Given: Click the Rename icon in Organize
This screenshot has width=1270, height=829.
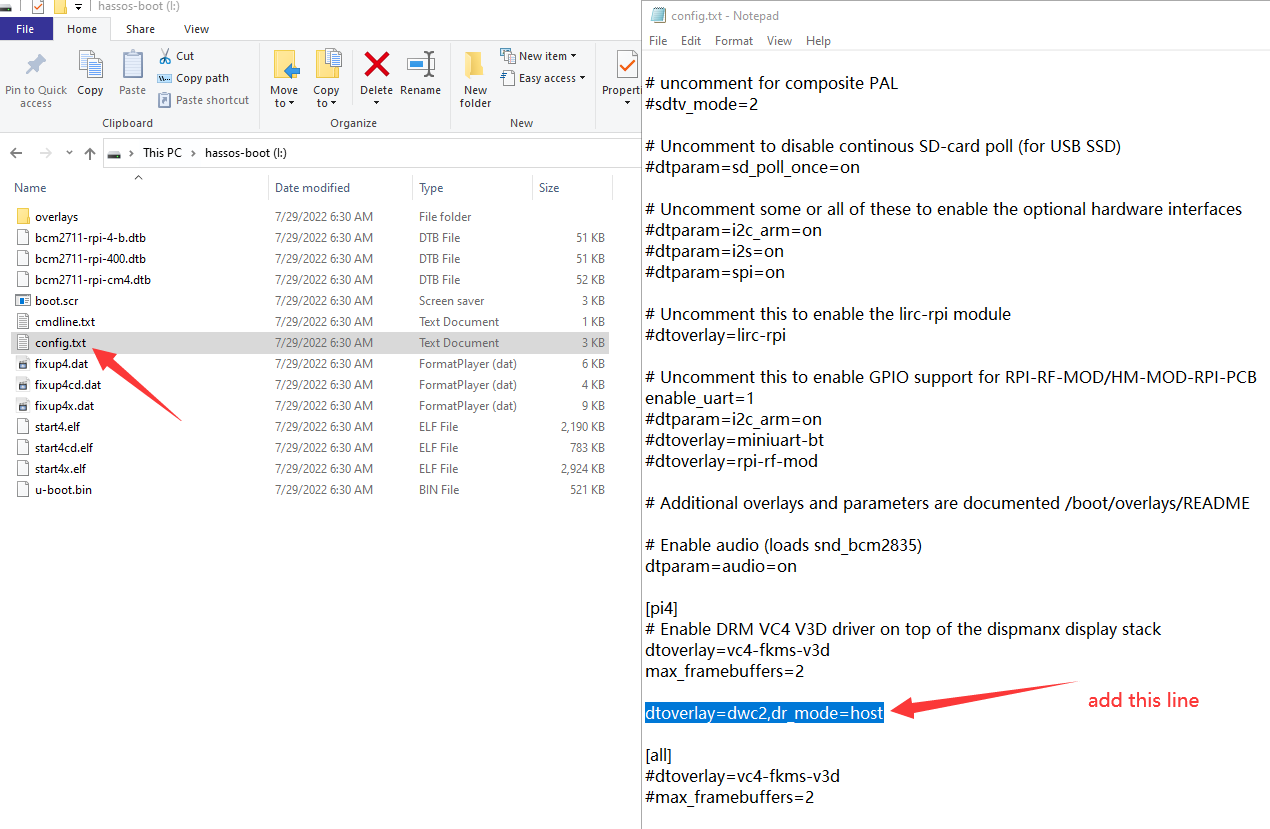Looking at the screenshot, I should (x=420, y=65).
